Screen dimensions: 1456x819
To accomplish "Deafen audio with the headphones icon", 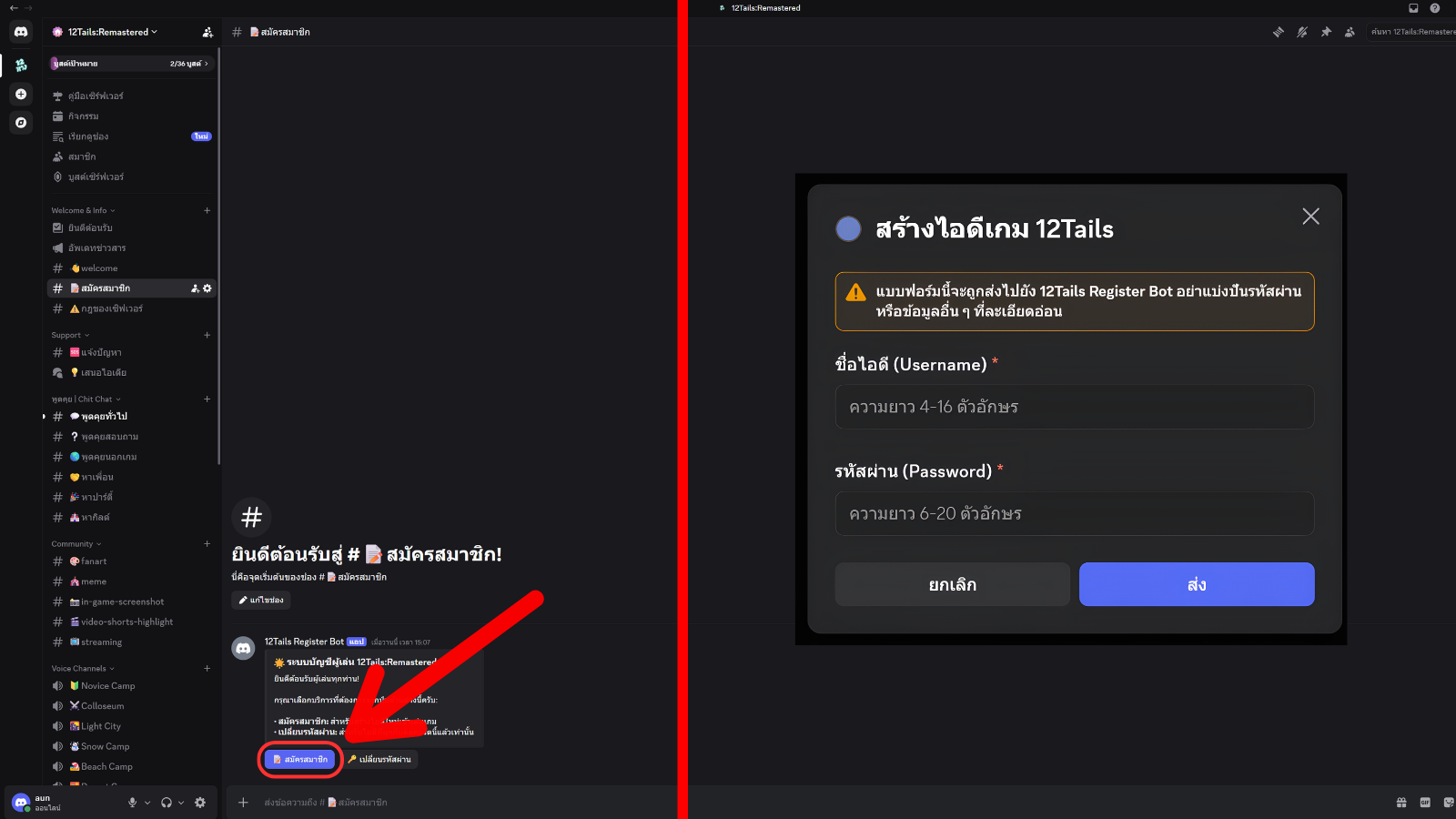I will point(167,803).
